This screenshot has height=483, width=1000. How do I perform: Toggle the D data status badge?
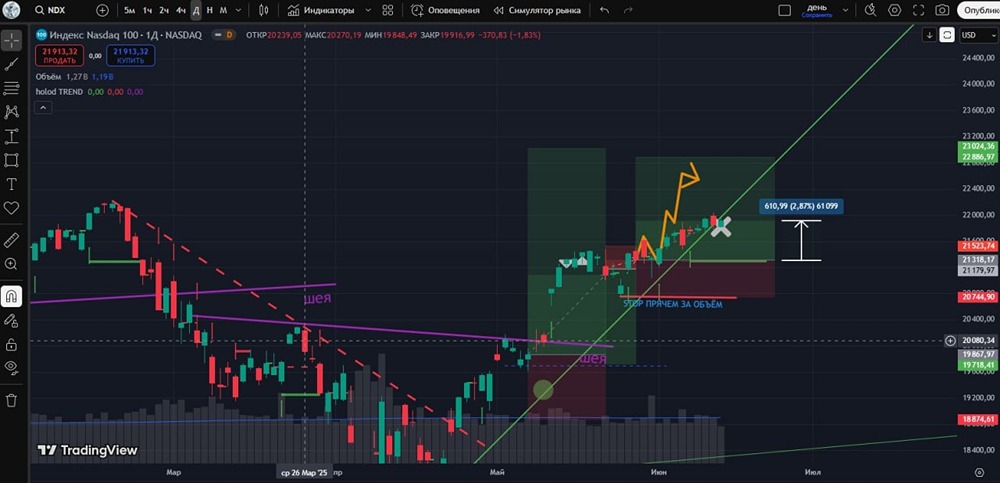(x=228, y=35)
